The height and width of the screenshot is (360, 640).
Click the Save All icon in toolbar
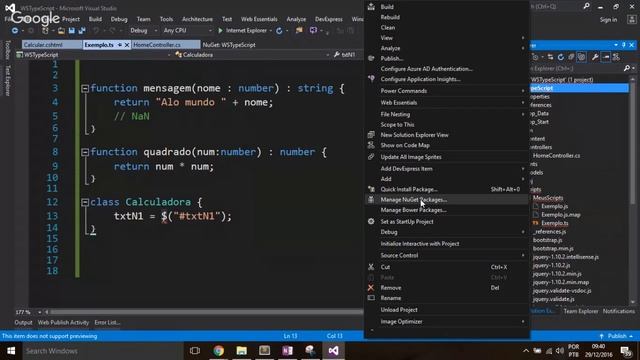click(x=82, y=31)
